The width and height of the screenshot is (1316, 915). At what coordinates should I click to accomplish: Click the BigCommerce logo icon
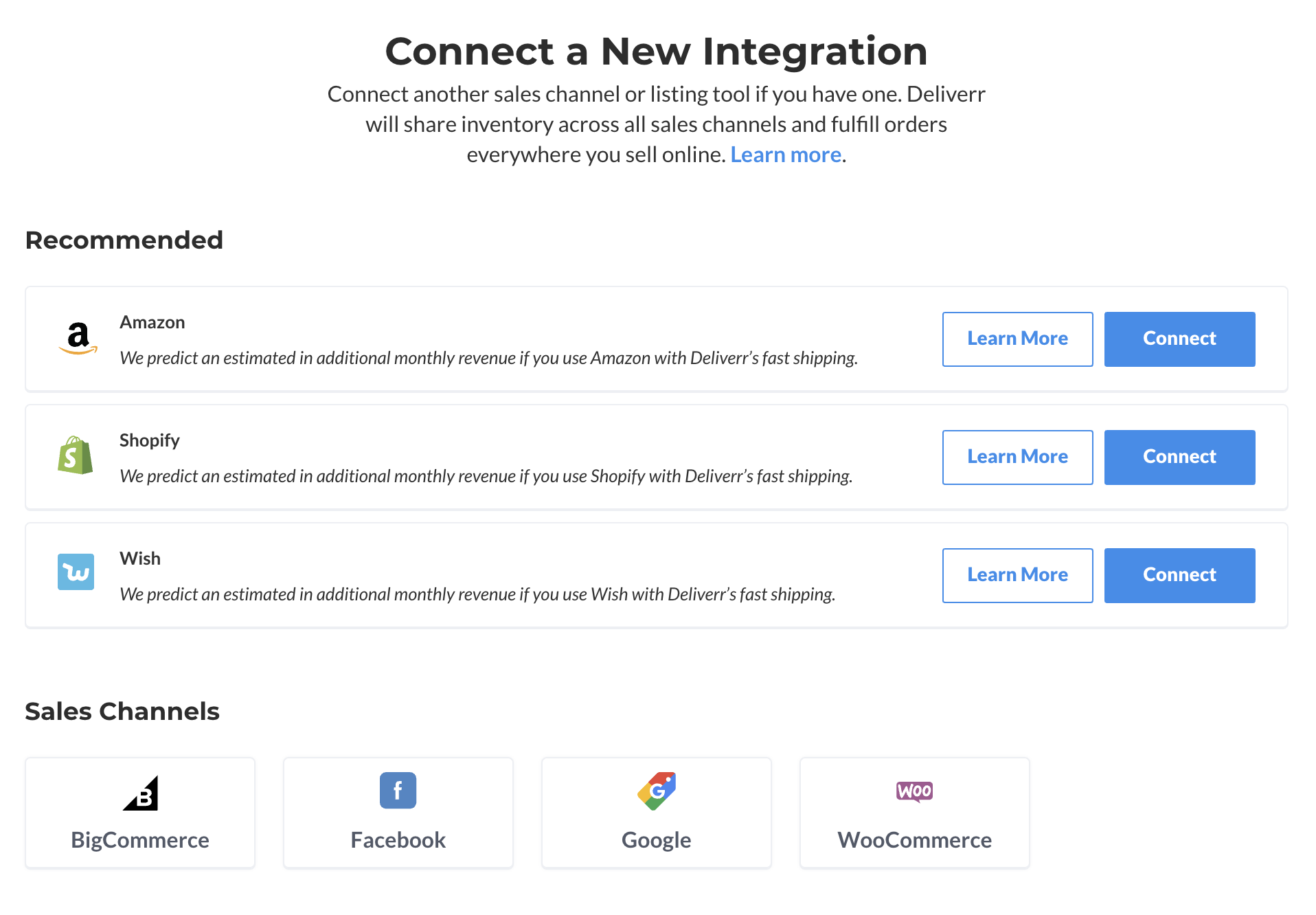(x=141, y=793)
